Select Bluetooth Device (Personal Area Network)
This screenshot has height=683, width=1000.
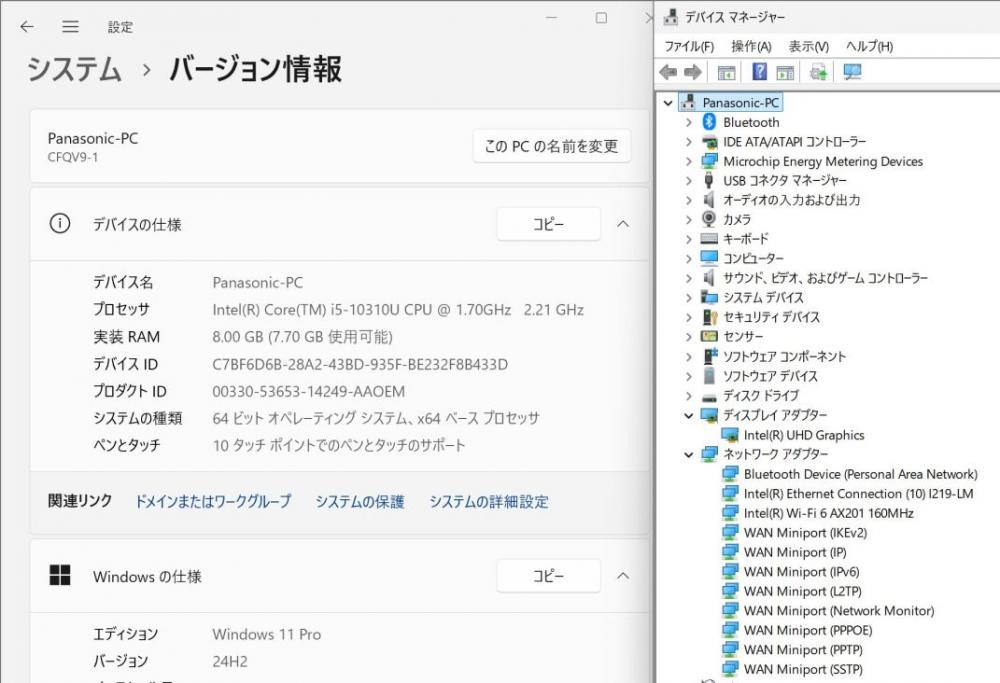click(860, 474)
